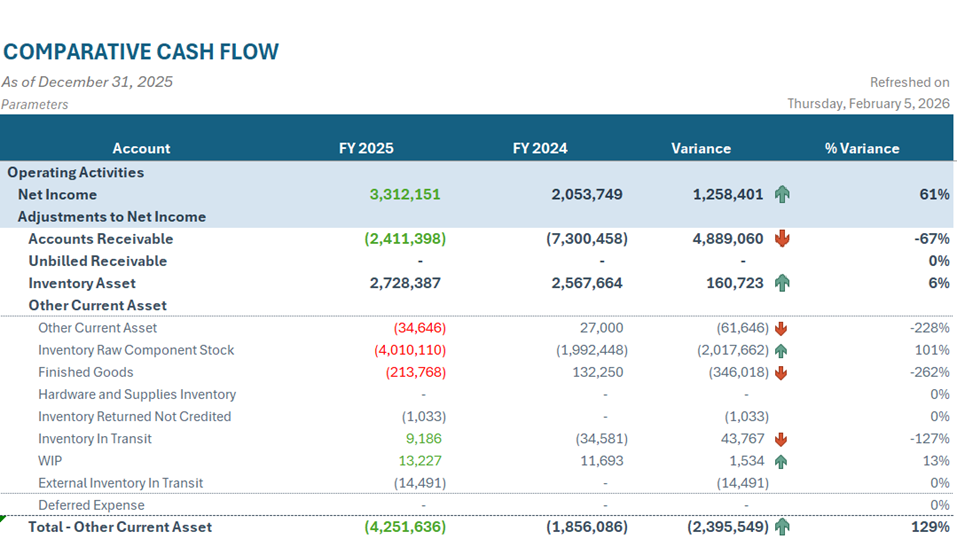Click the green up arrow in Inventory Asset row
The width and height of the screenshot is (957, 539).
point(782,283)
